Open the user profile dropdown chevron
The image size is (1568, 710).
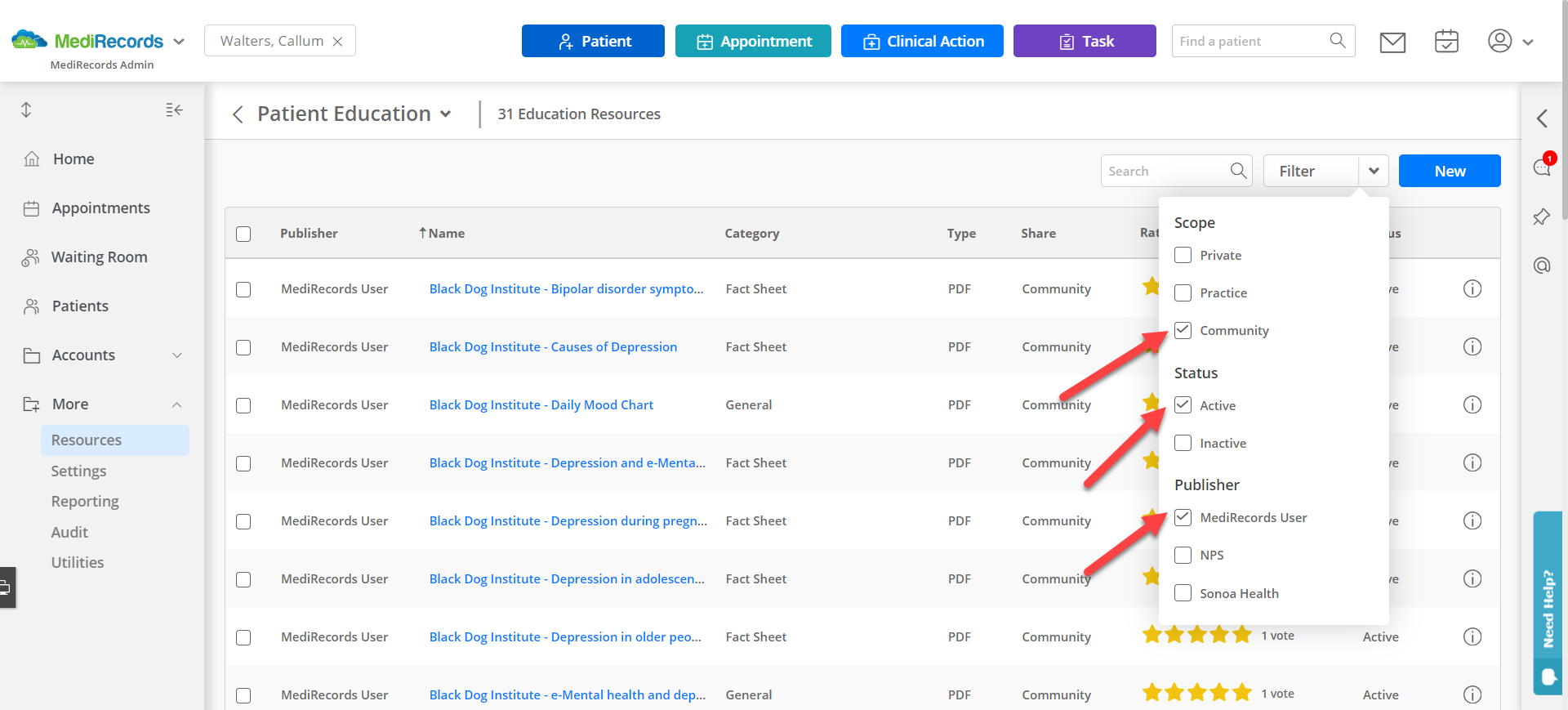pos(1527,42)
